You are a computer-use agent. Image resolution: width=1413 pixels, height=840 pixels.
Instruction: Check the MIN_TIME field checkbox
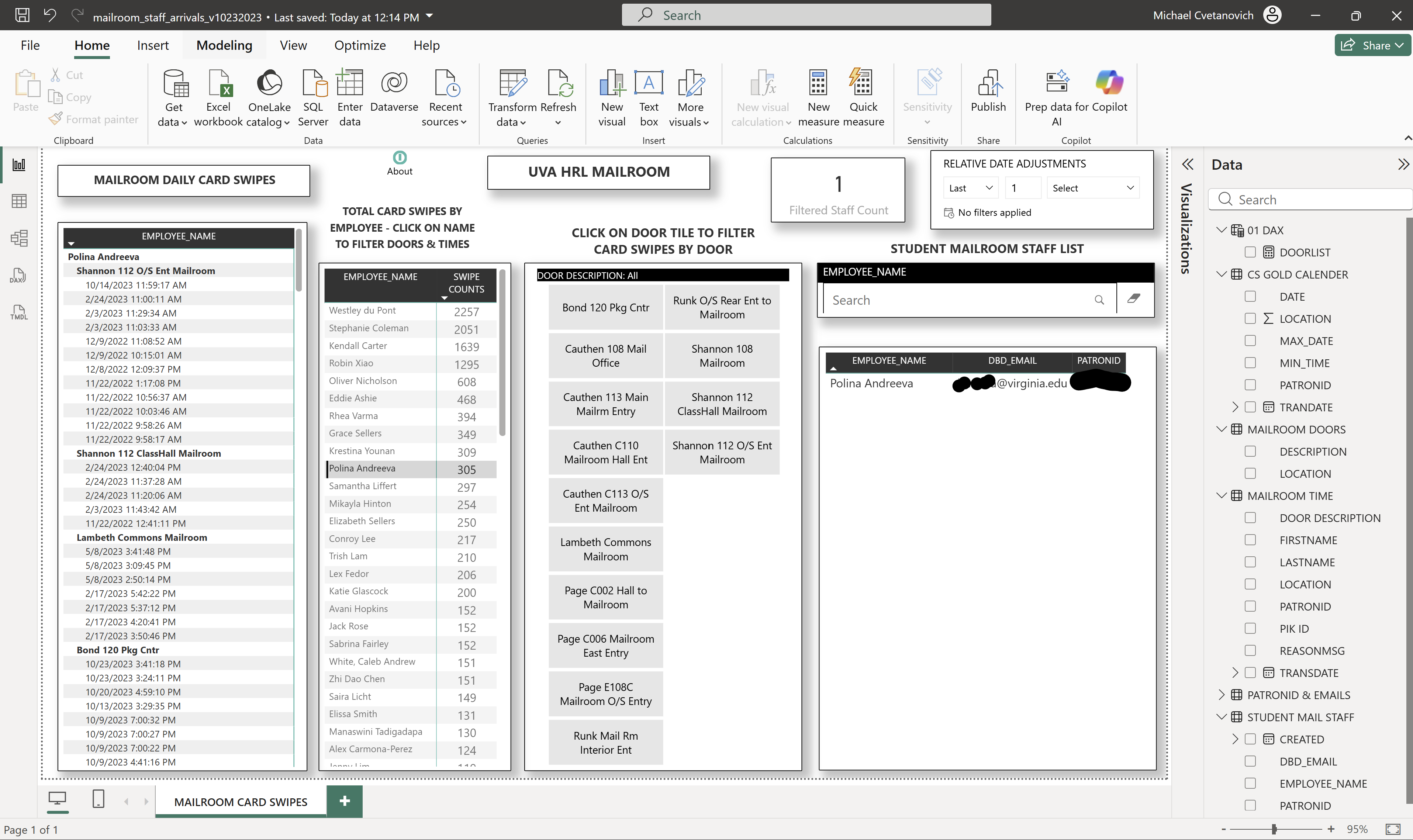[x=1251, y=362]
